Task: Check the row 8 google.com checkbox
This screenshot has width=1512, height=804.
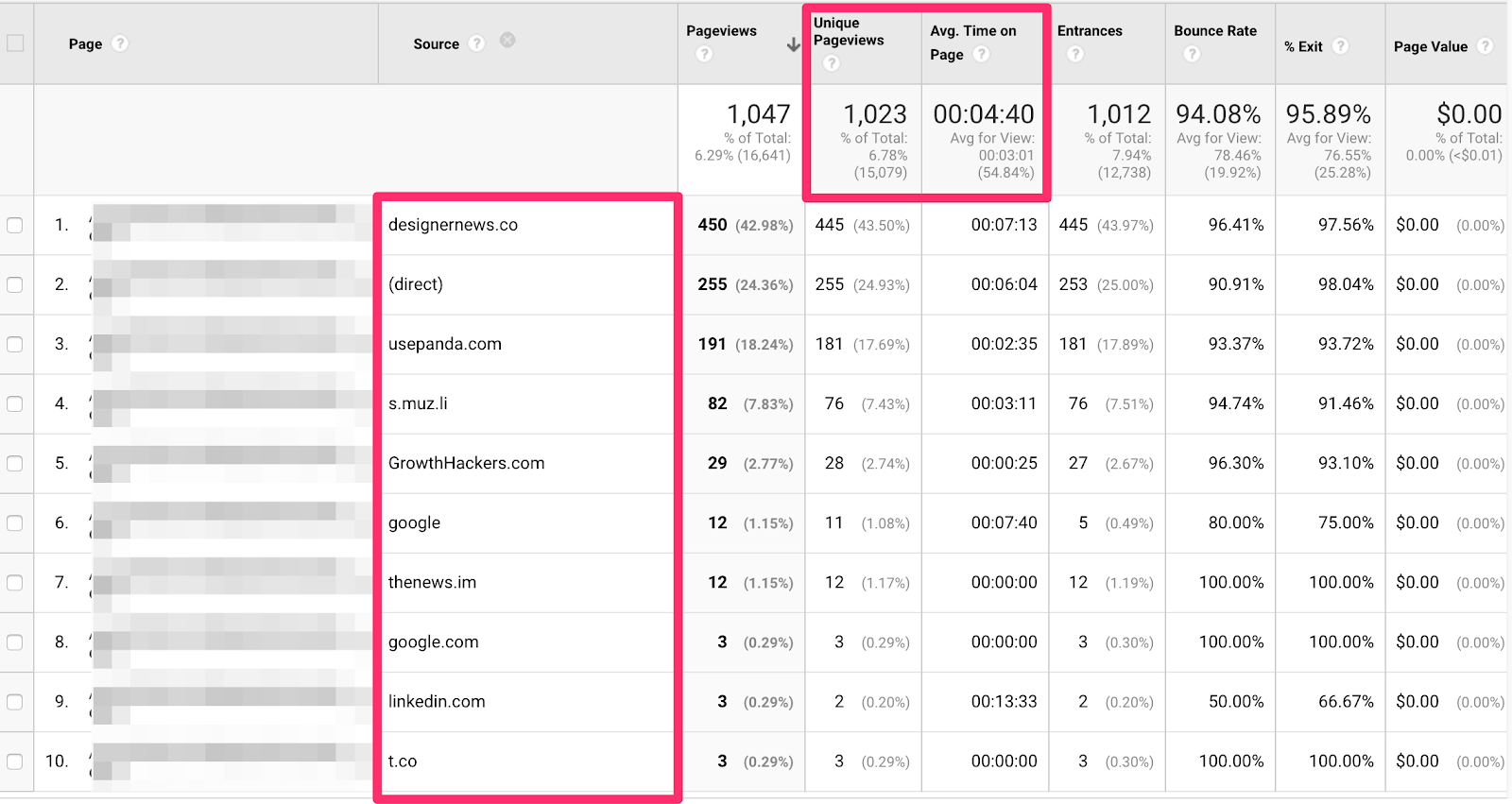Action: pyautogui.click(x=15, y=641)
